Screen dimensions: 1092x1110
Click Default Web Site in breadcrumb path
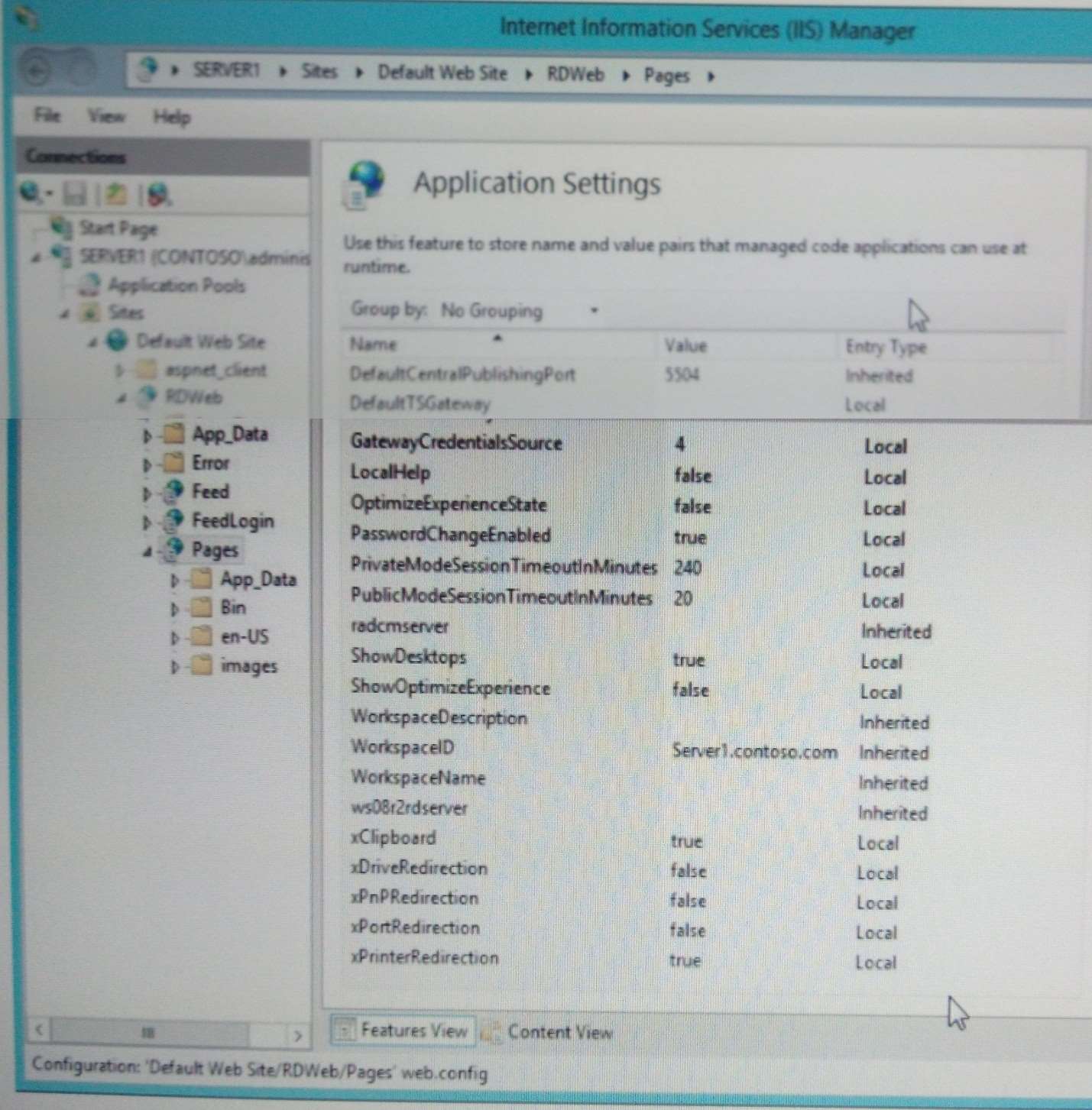pyautogui.click(x=442, y=73)
